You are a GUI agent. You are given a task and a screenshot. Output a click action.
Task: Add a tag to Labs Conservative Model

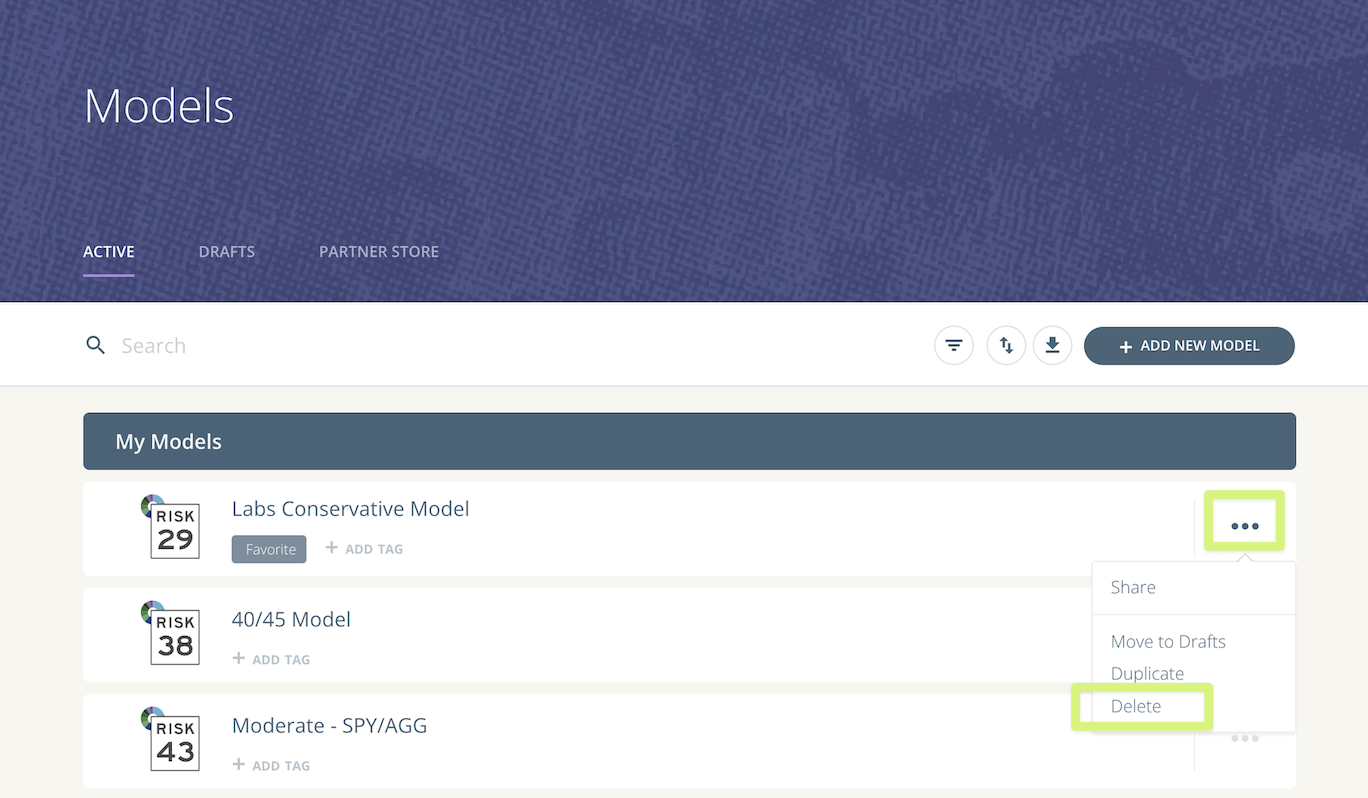(x=364, y=549)
